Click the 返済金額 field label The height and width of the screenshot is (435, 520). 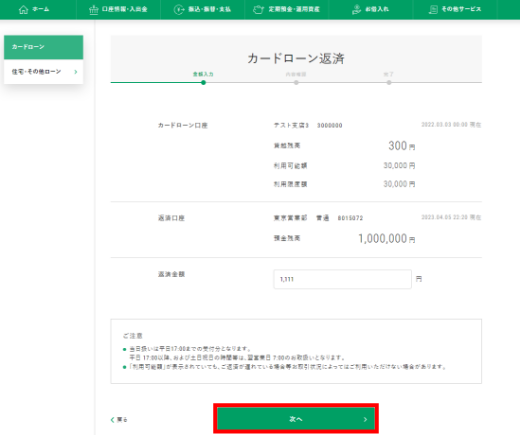click(x=171, y=274)
